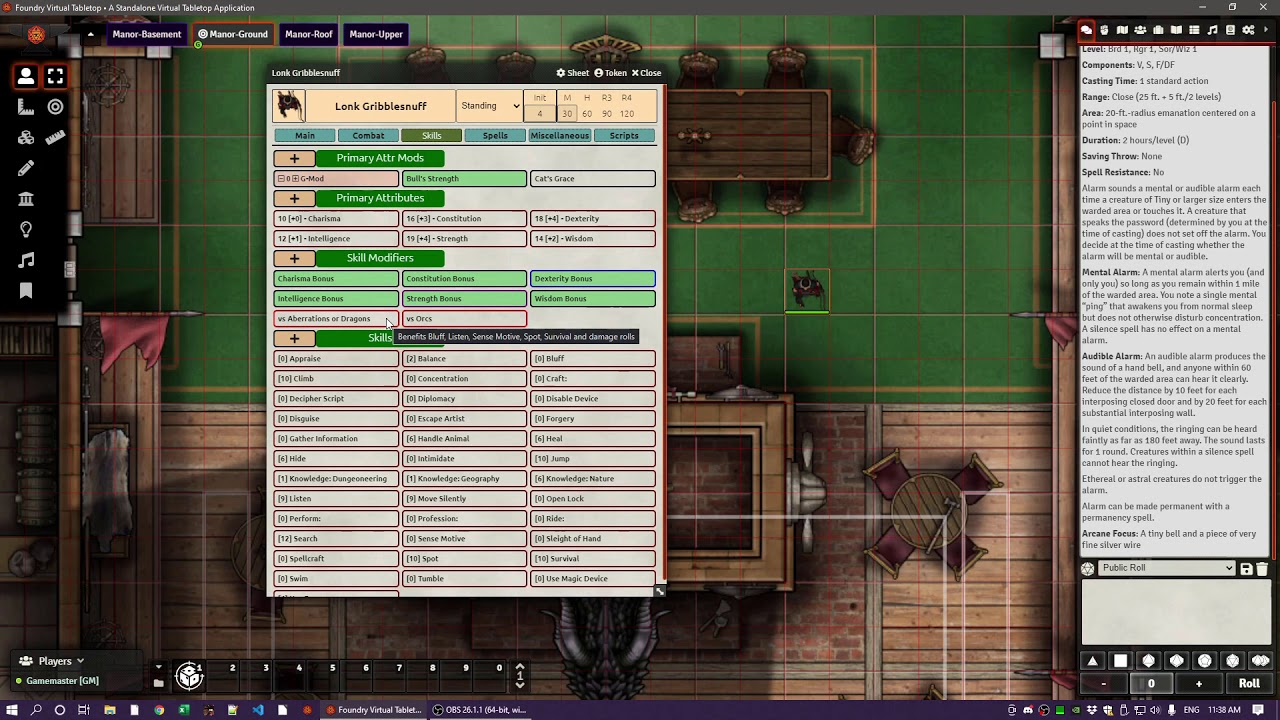This screenshot has height=720, width=1280.
Task: Pick the d20 die icon in dice tray
Action: click(x=1233, y=661)
